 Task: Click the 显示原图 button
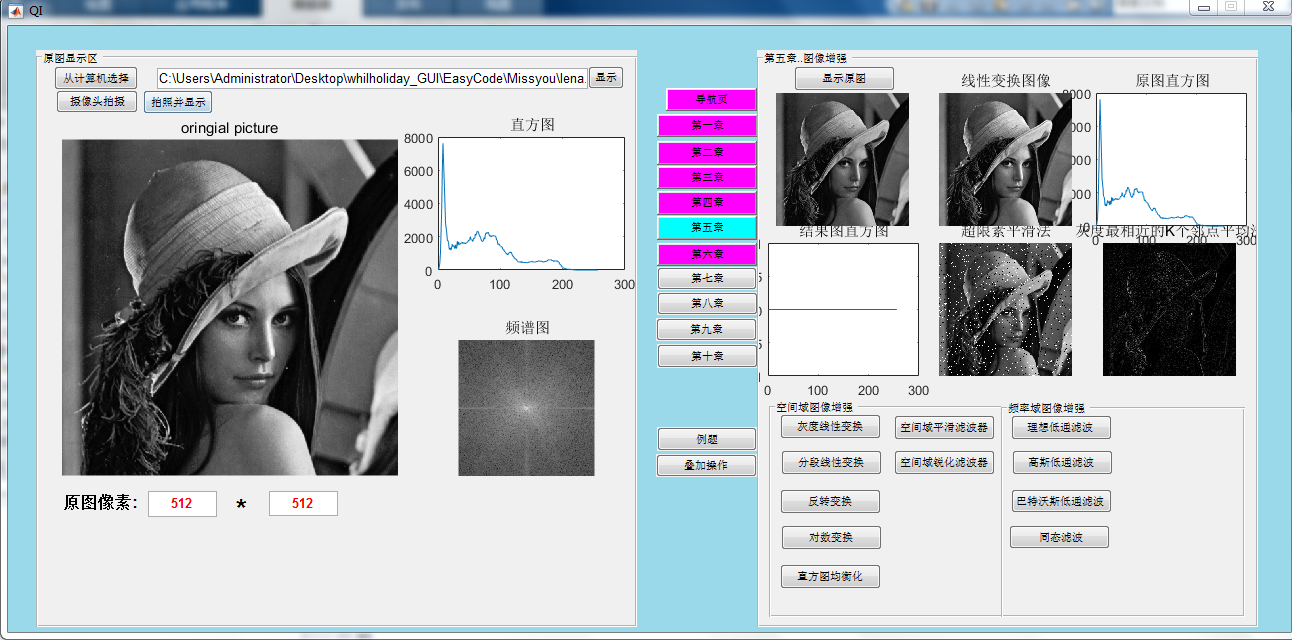point(844,78)
